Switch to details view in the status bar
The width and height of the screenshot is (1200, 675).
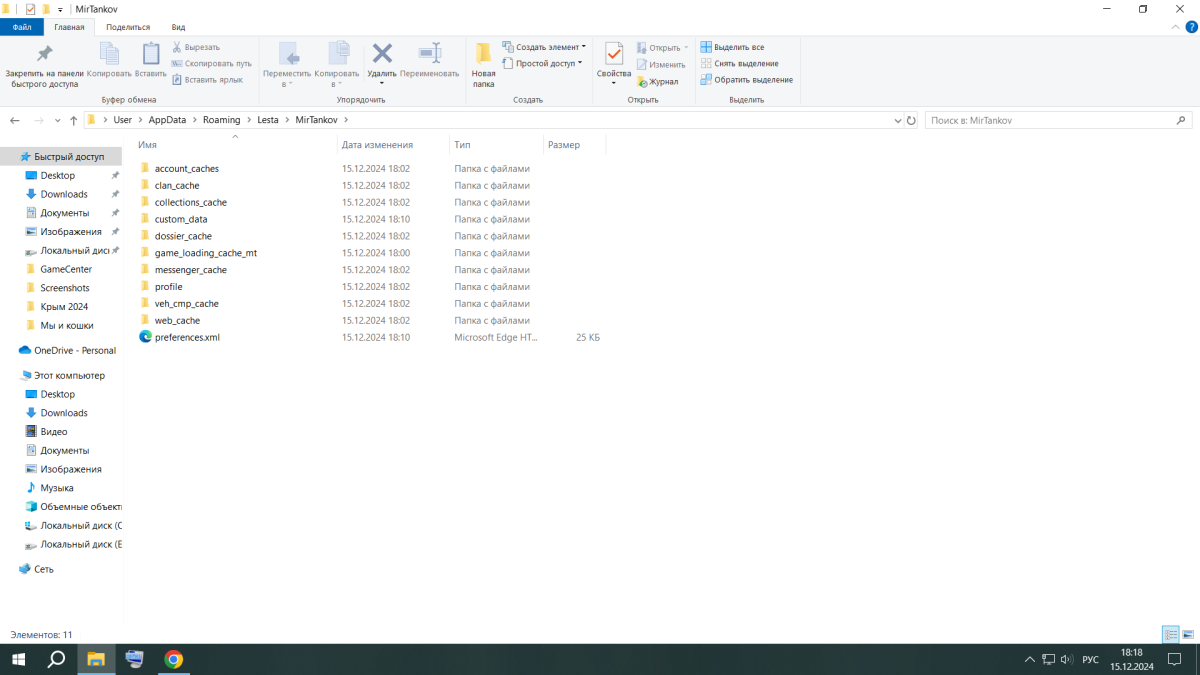click(x=1170, y=634)
